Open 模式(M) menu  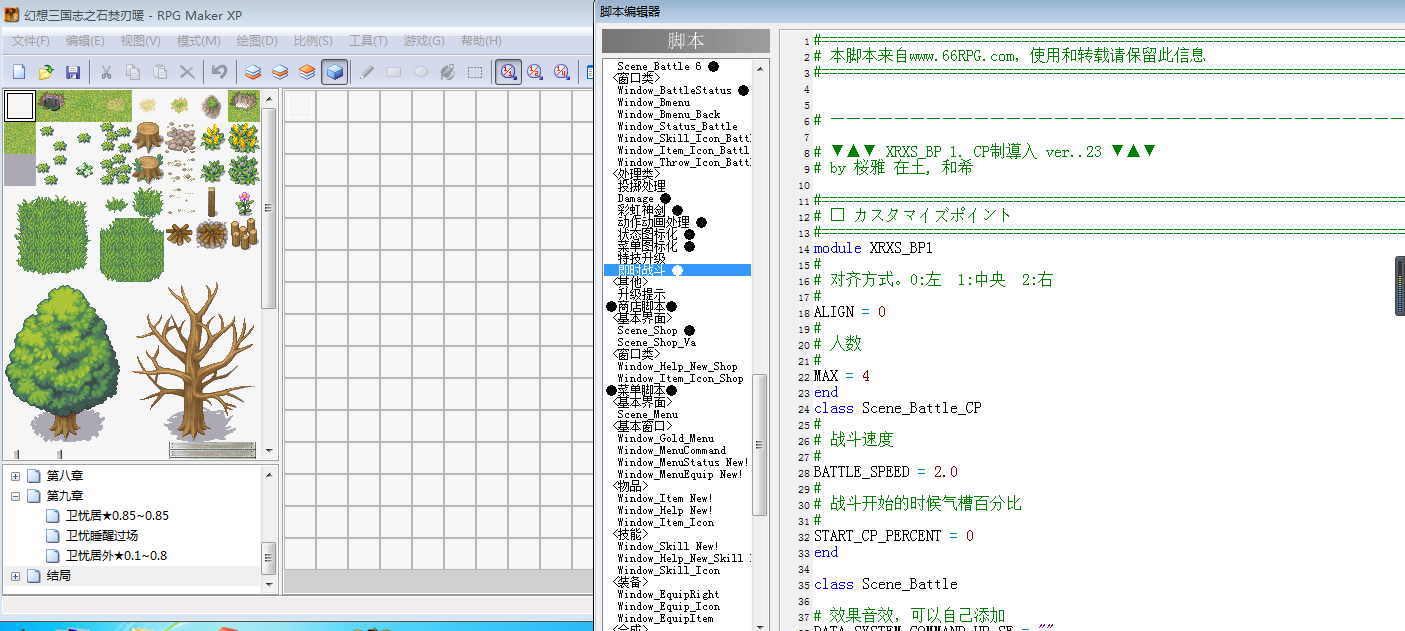[198, 40]
